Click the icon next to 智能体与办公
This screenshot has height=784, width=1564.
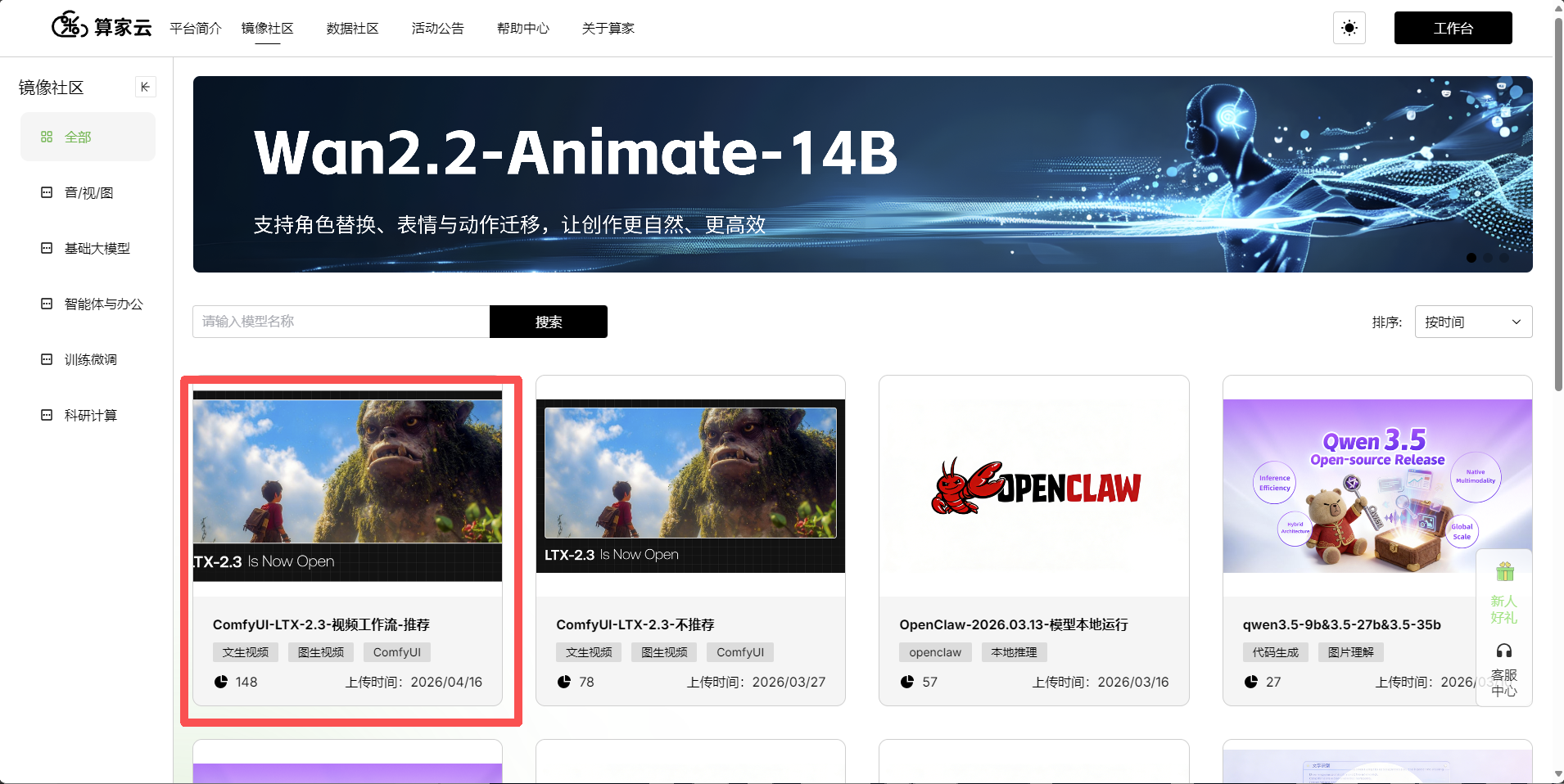(x=47, y=304)
